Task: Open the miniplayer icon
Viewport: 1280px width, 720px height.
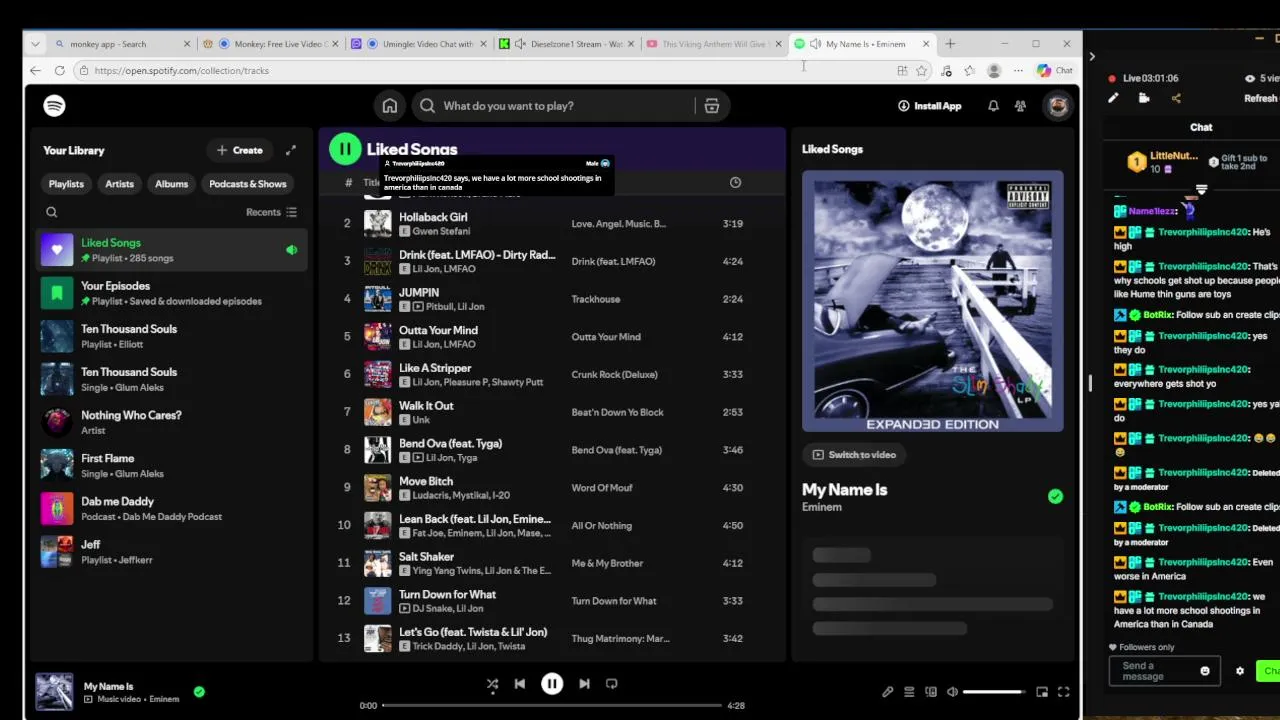Action: 1042,692
